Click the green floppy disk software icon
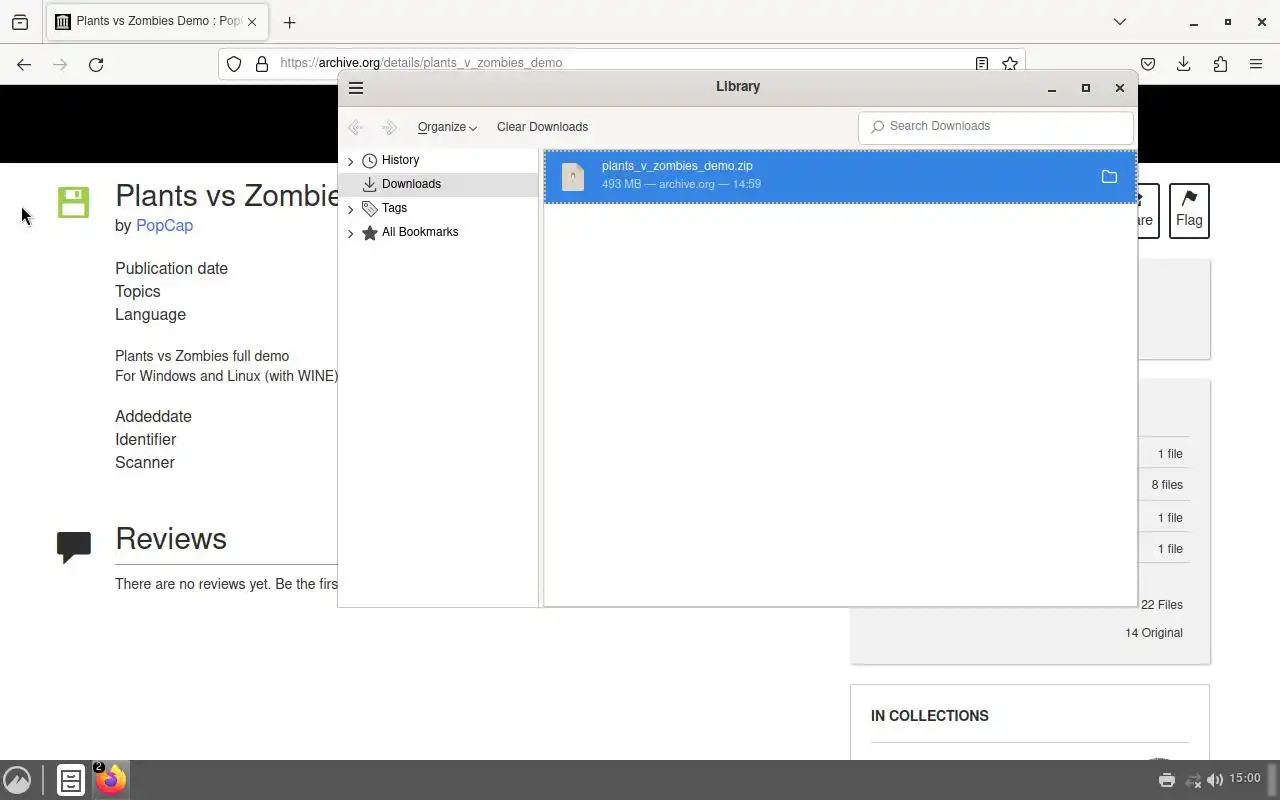Screen dimensions: 1280x800 click(73, 202)
